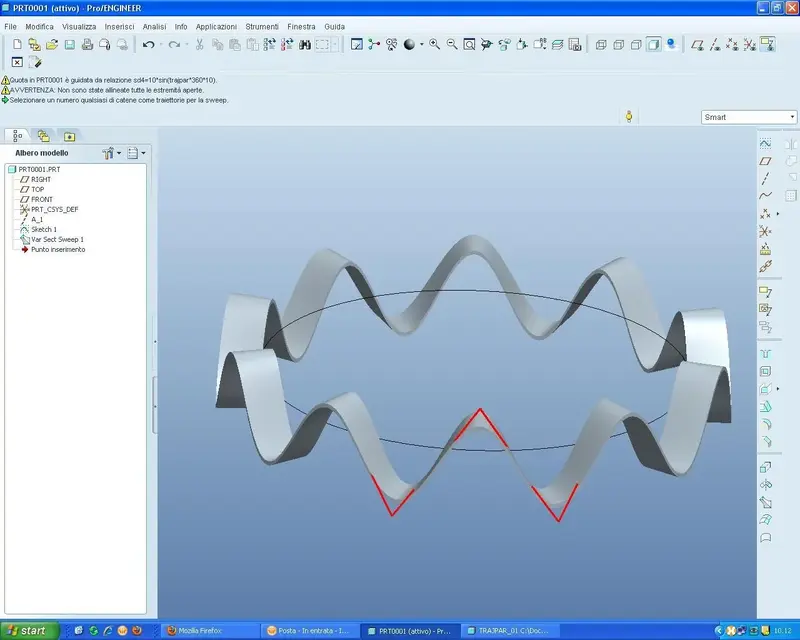Select the Shell tool in right toolbar
The height and width of the screenshot is (640, 800).
click(x=765, y=372)
